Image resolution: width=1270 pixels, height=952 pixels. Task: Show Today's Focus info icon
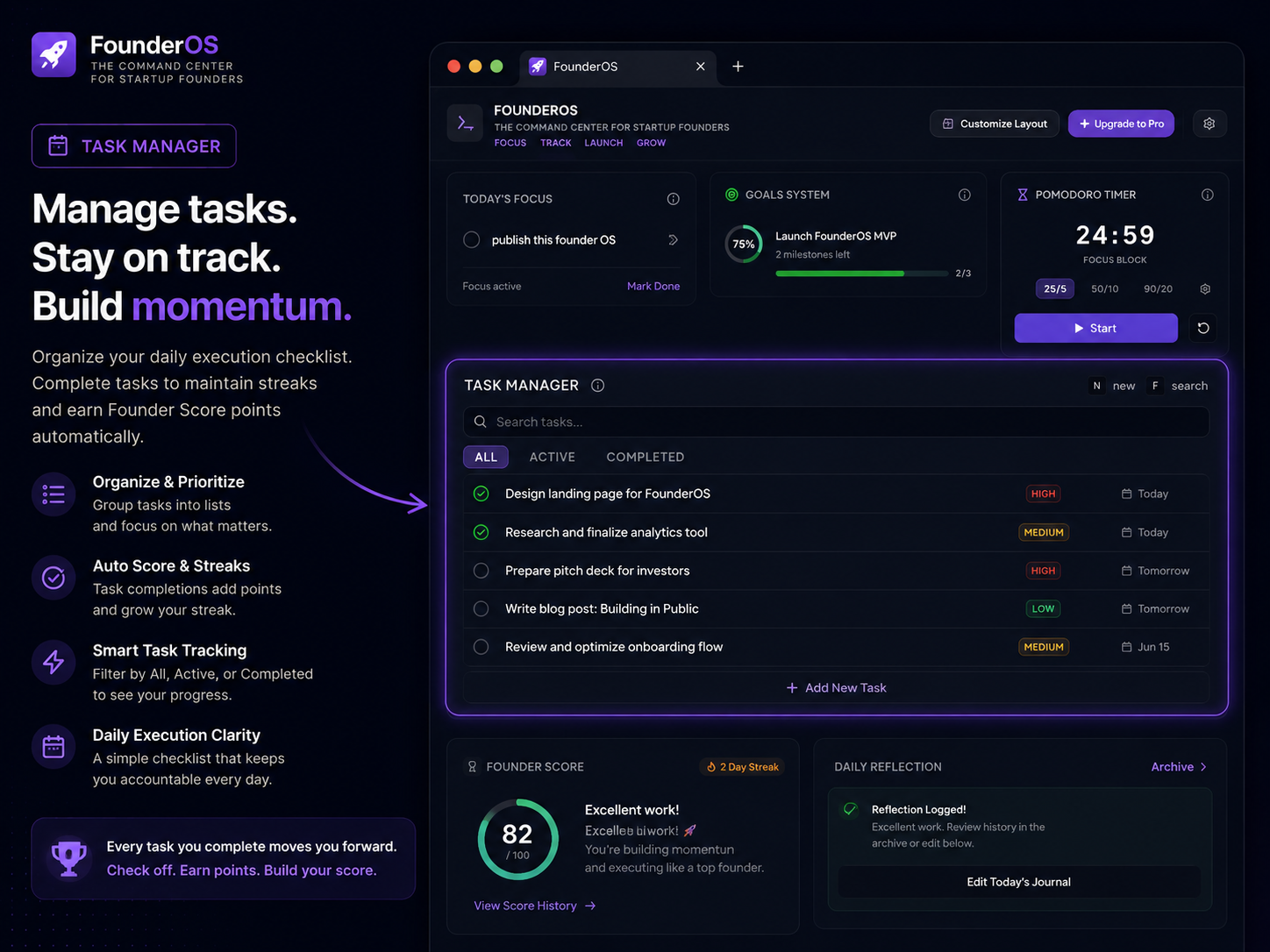[673, 199]
